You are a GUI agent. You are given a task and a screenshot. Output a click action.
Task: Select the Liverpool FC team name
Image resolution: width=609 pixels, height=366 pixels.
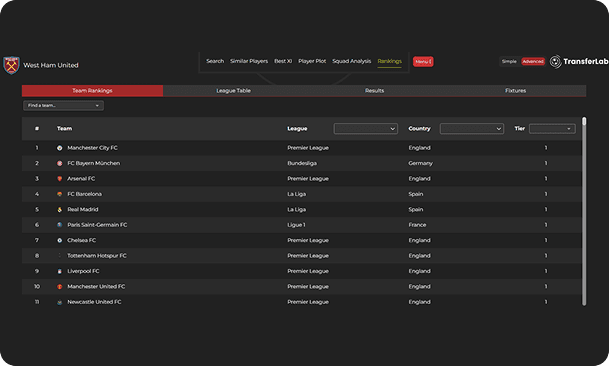pos(84,271)
